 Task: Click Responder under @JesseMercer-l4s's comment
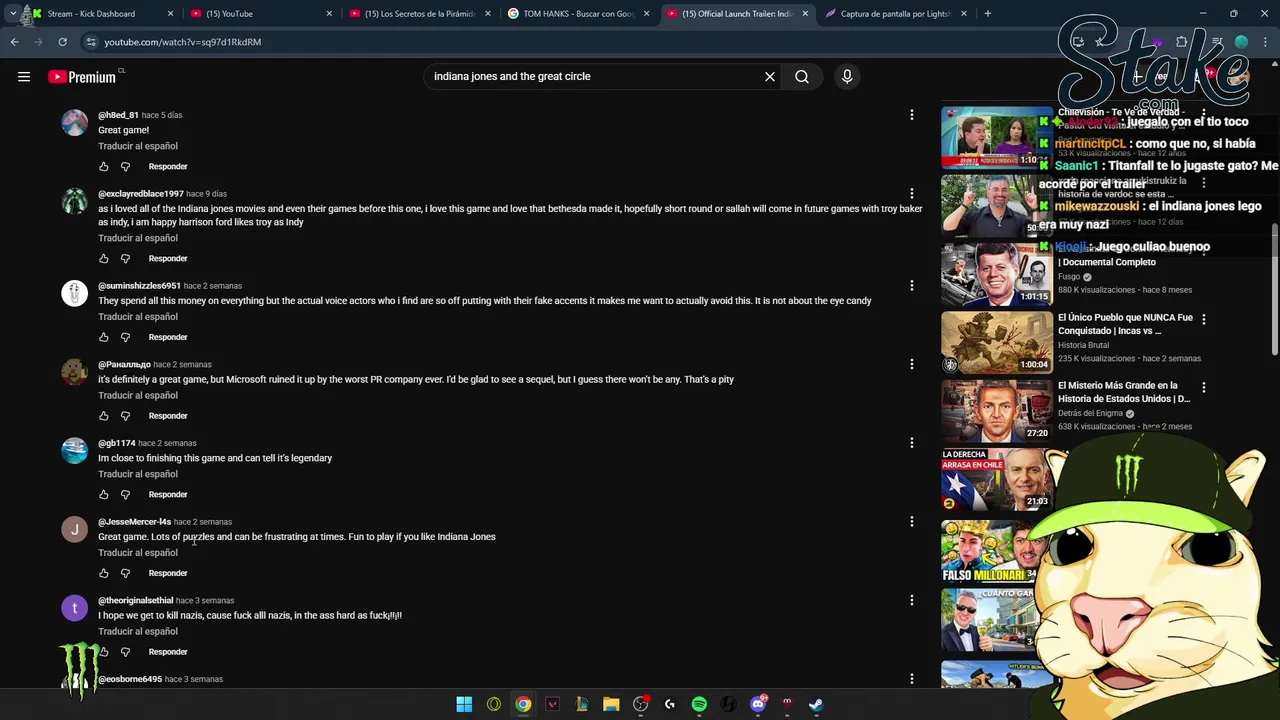(168, 573)
